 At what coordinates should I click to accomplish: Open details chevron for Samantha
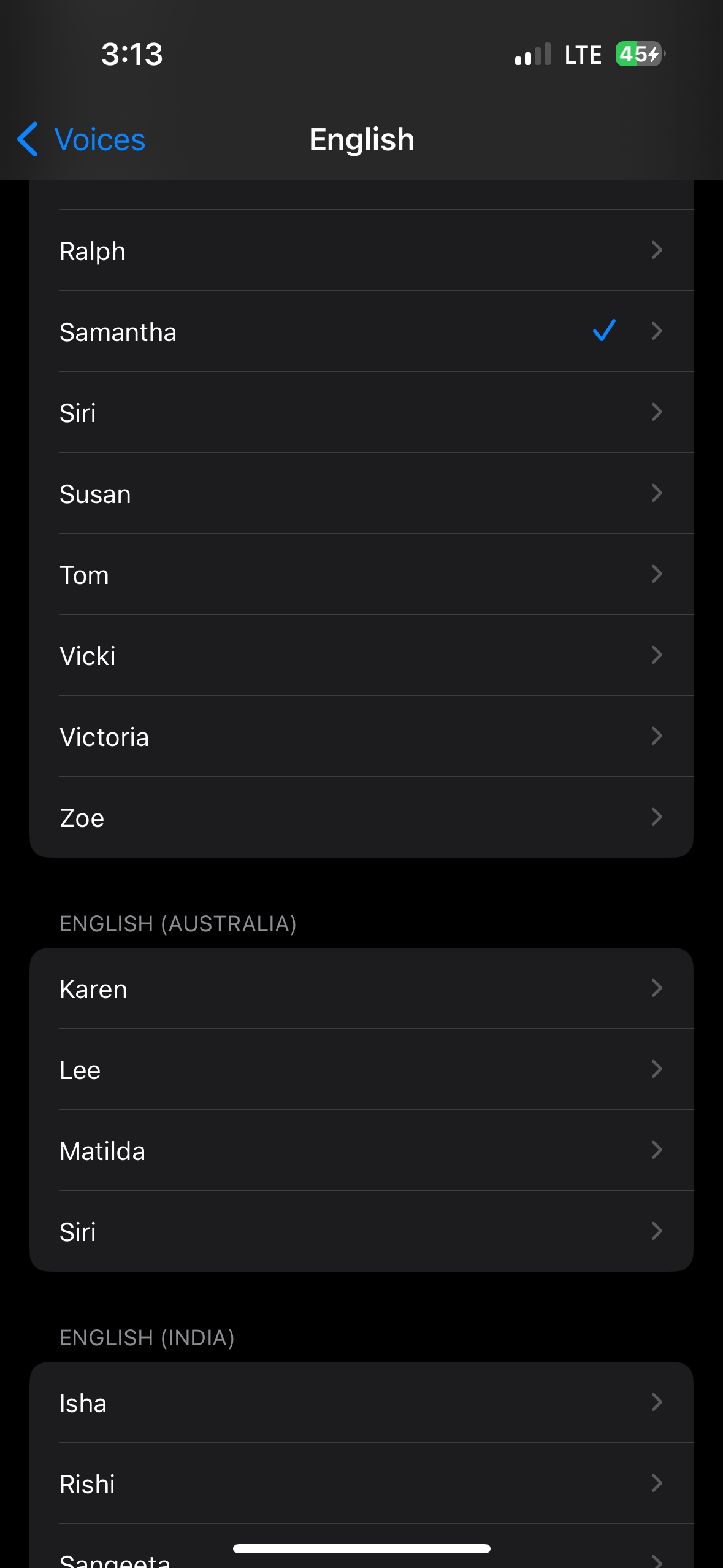click(x=657, y=331)
